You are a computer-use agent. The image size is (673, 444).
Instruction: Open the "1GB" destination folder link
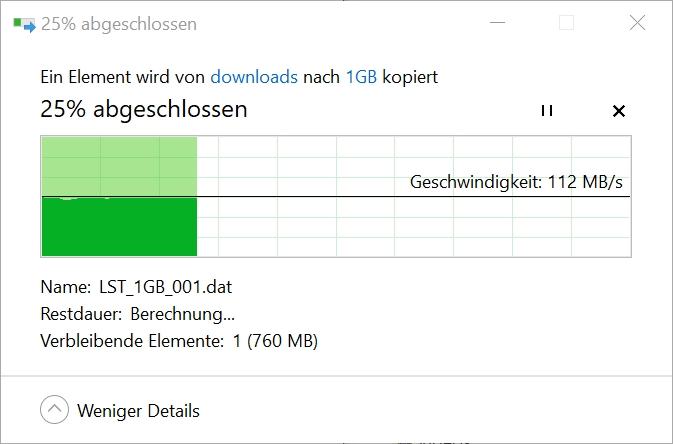pyautogui.click(x=361, y=76)
